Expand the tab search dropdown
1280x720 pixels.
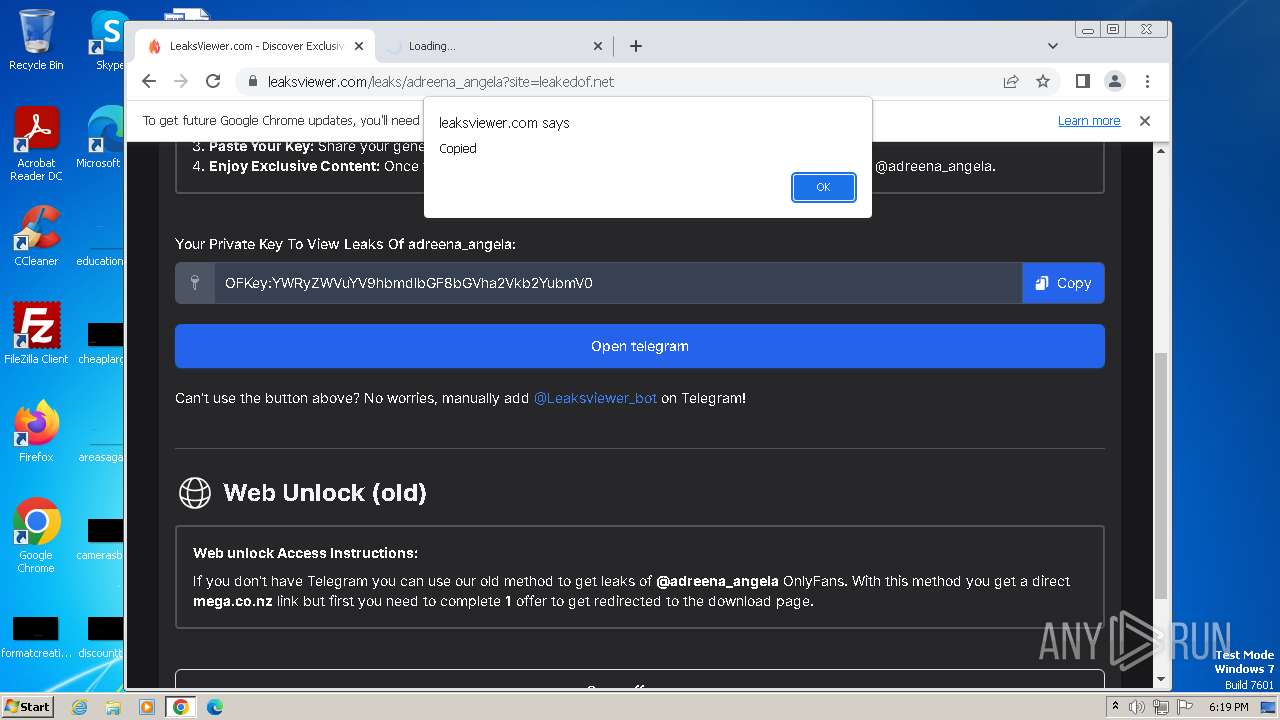[1053, 46]
